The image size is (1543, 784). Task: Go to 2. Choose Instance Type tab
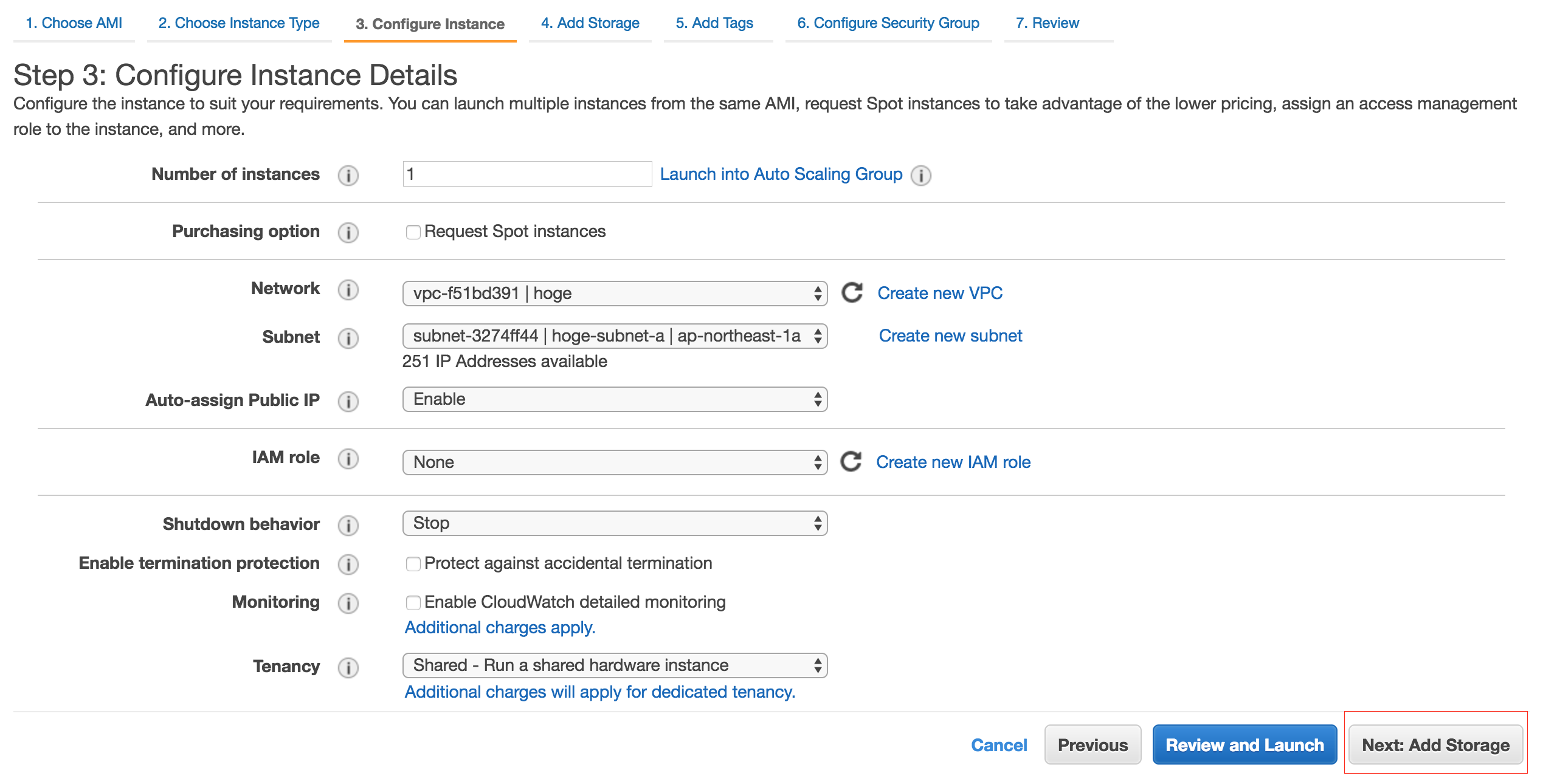coord(239,23)
